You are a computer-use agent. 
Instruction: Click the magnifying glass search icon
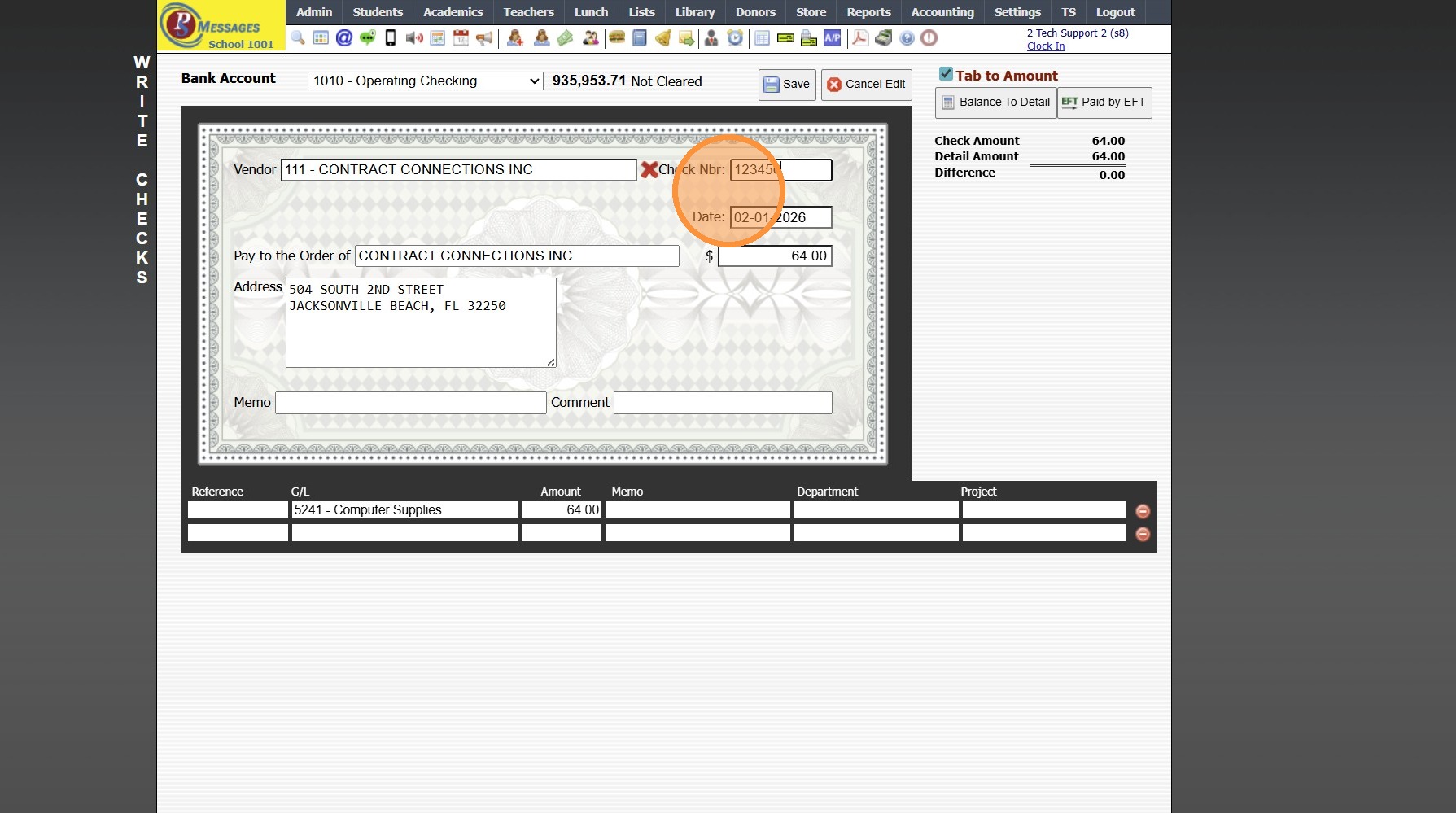pyautogui.click(x=298, y=37)
